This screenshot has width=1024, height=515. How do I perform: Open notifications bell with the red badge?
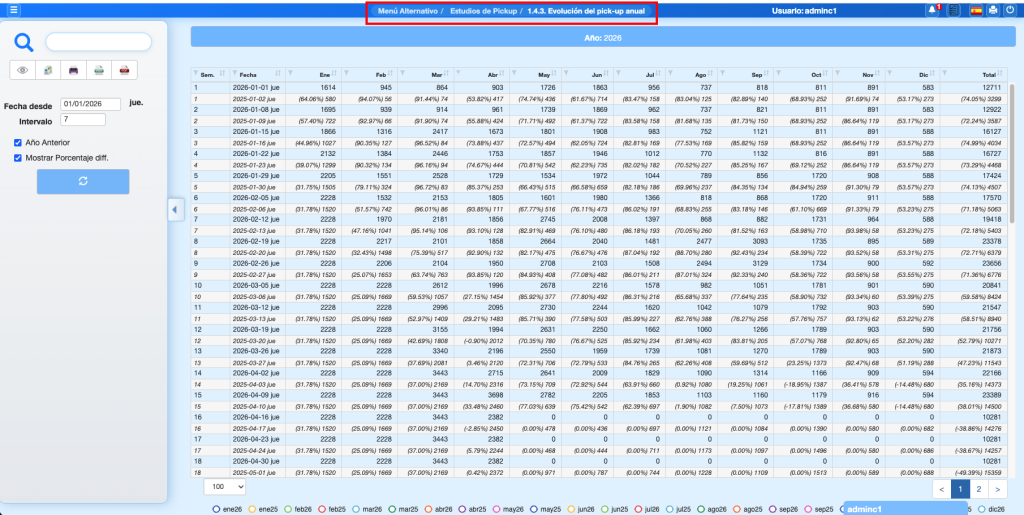[933, 10]
